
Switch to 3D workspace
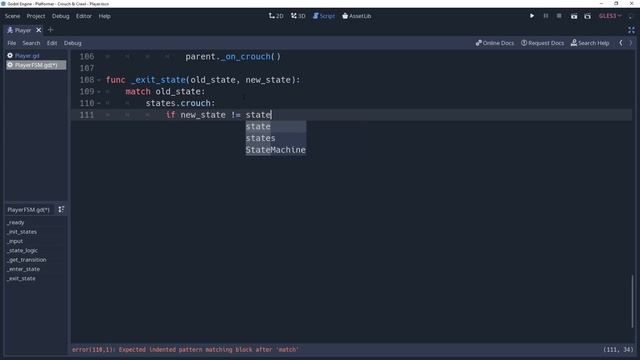point(298,16)
